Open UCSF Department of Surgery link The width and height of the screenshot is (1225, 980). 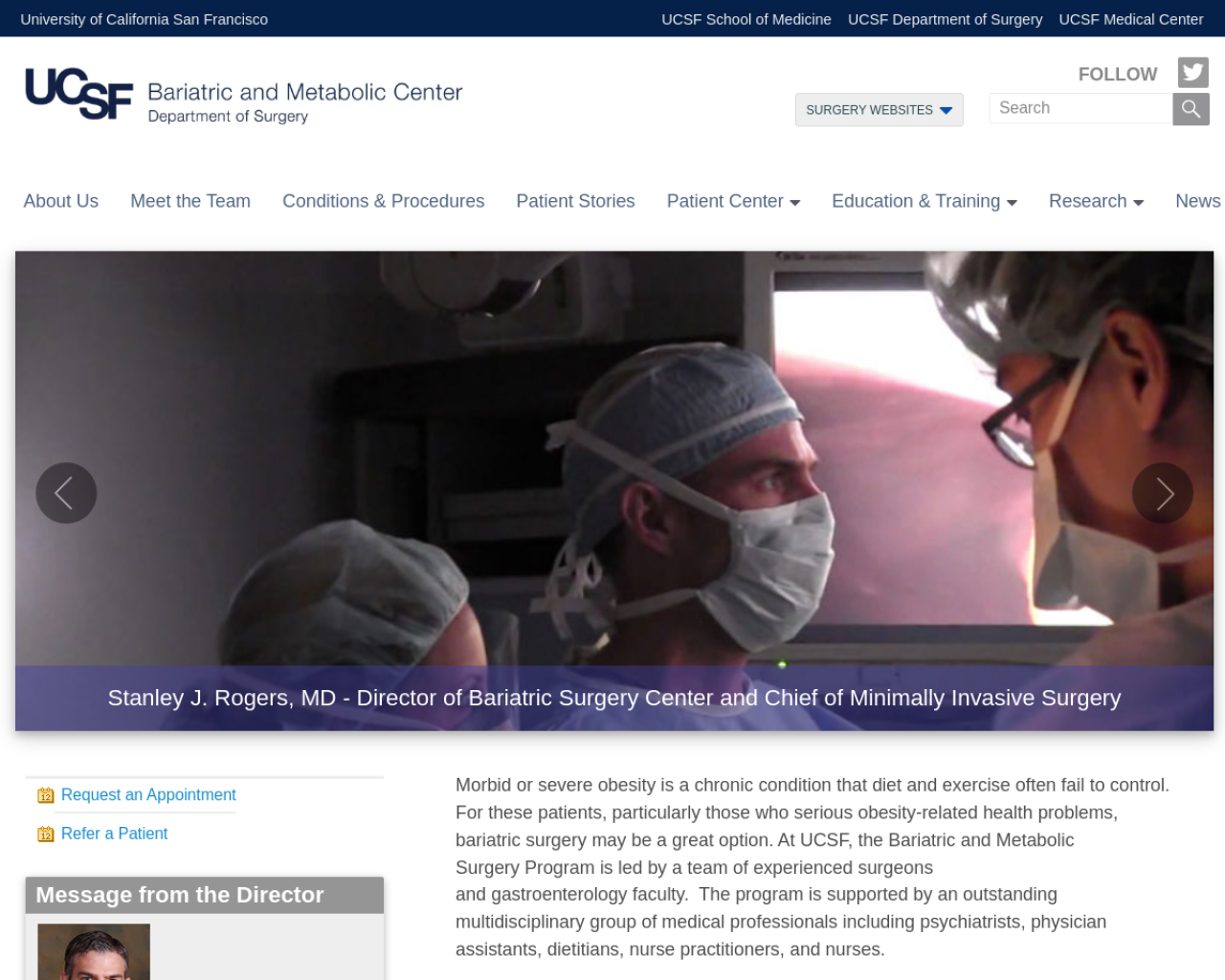point(945,19)
